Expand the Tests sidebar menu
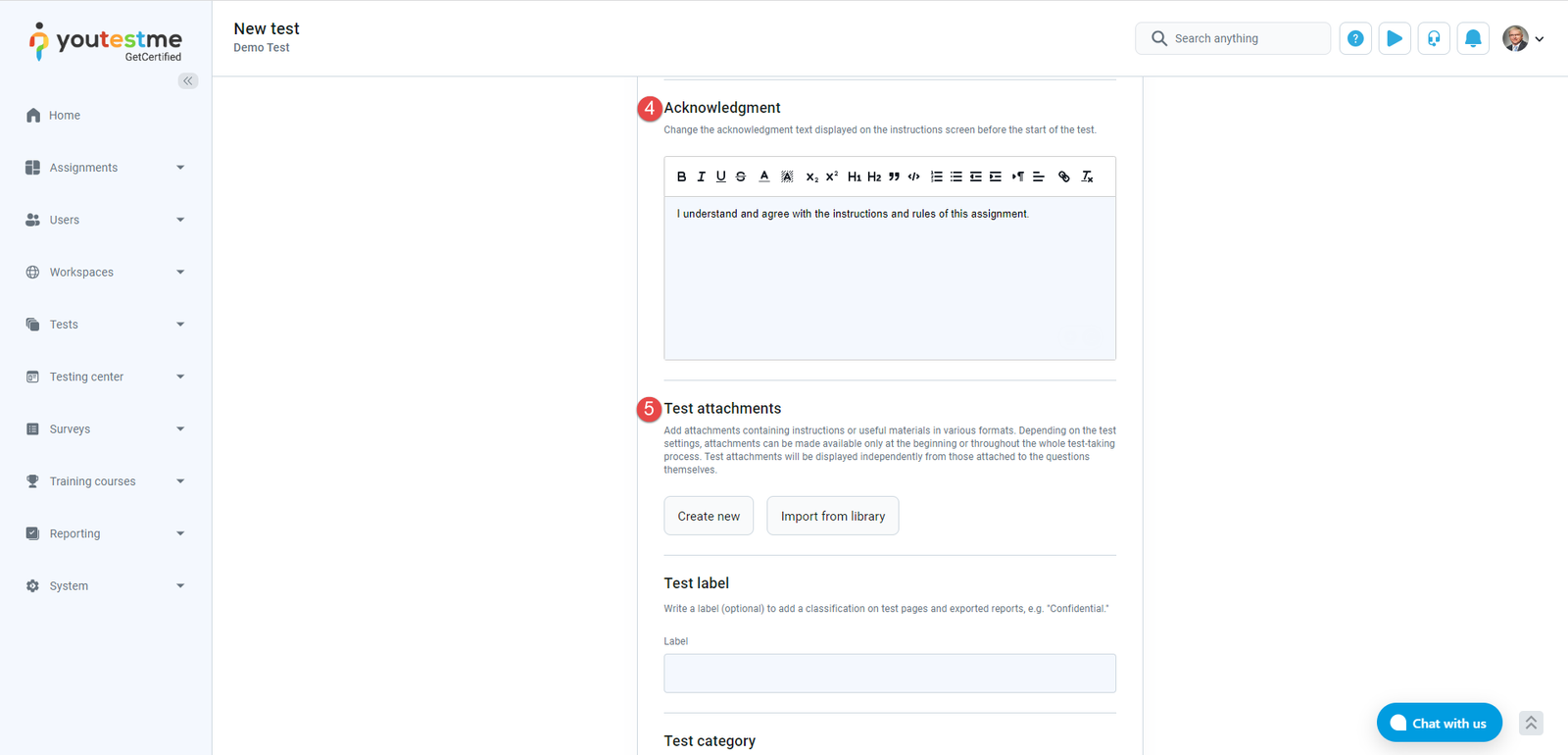 coord(106,325)
